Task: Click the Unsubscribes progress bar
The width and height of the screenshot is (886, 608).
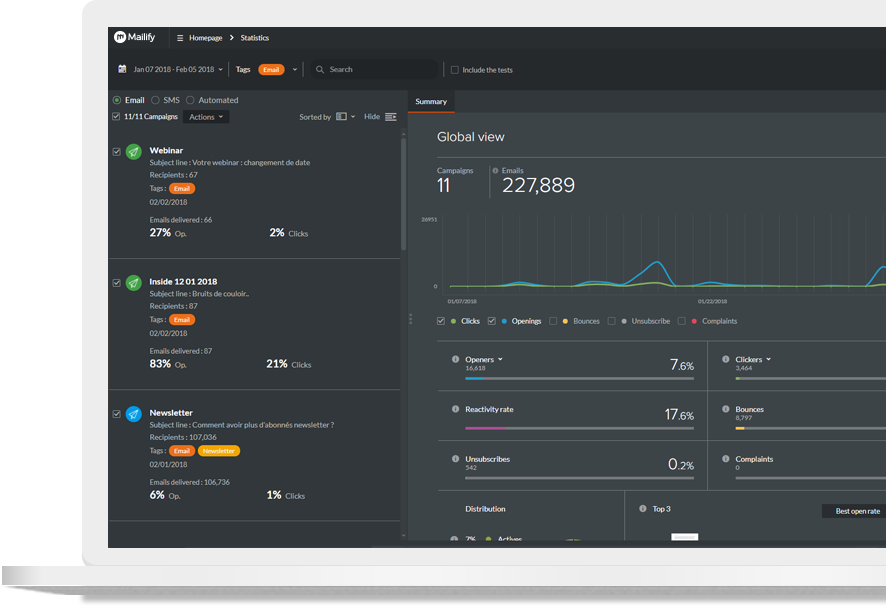Action: point(579,478)
